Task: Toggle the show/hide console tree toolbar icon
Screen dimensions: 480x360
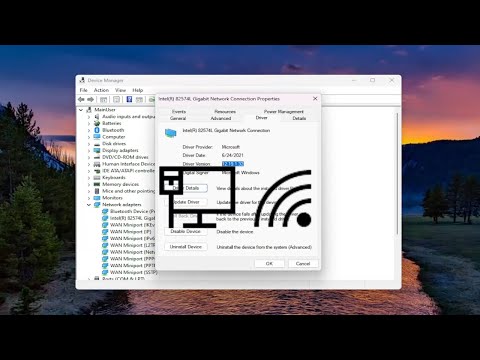Action: pyautogui.click(x=104, y=99)
